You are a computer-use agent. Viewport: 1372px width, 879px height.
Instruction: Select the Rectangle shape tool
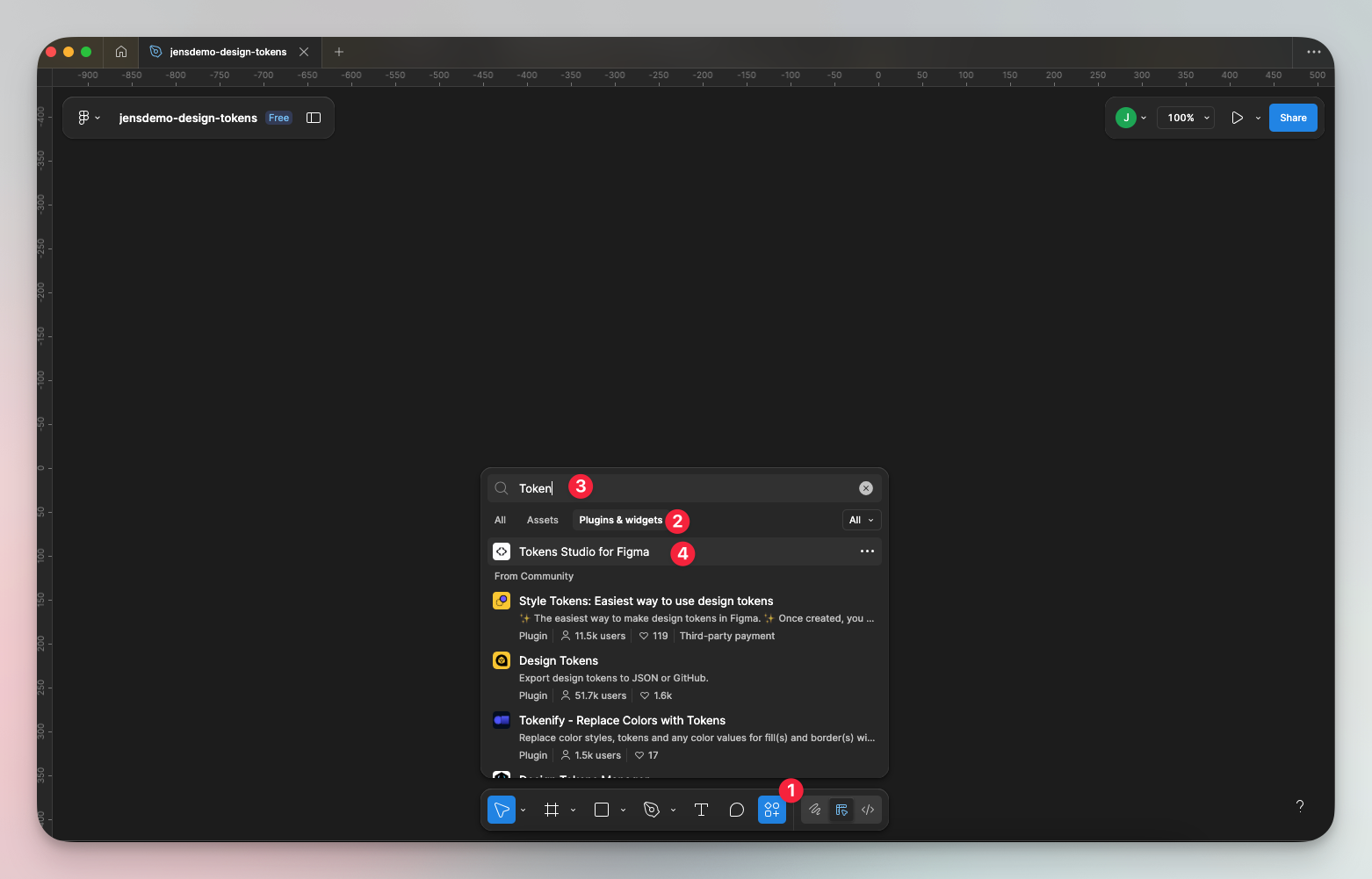click(x=602, y=810)
